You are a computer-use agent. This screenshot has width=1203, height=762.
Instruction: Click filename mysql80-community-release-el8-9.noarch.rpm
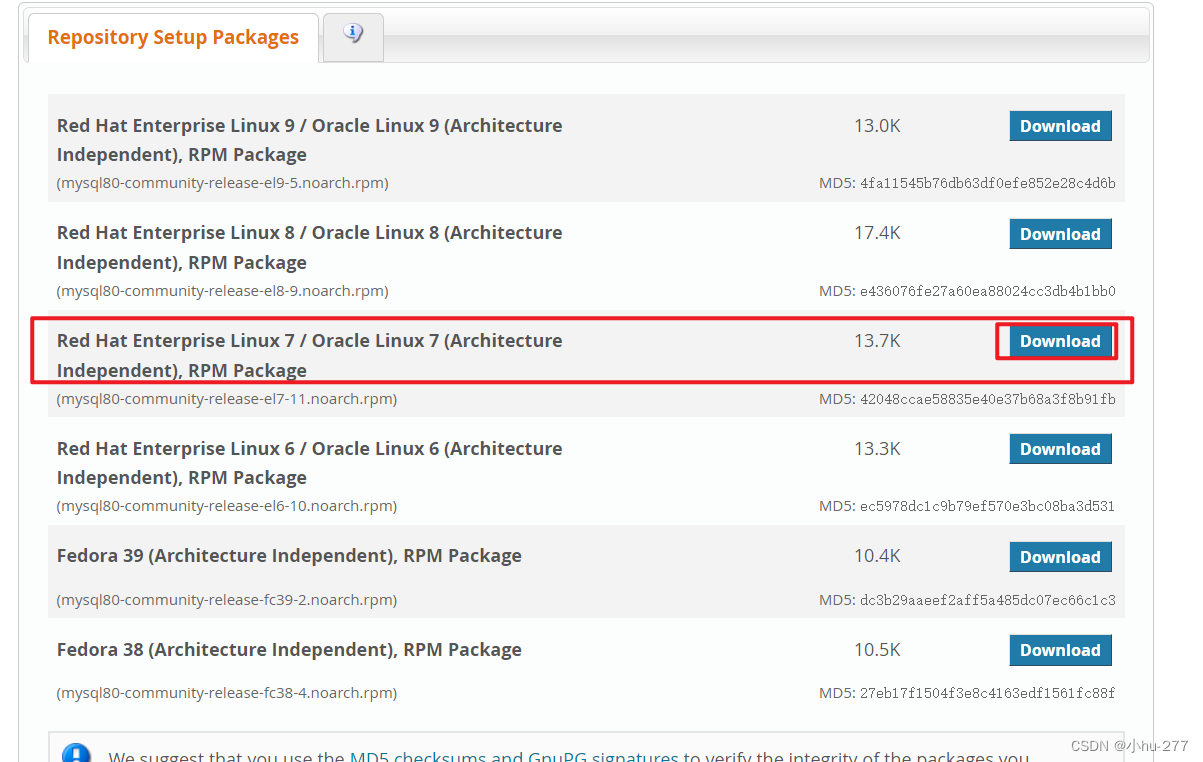223,291
